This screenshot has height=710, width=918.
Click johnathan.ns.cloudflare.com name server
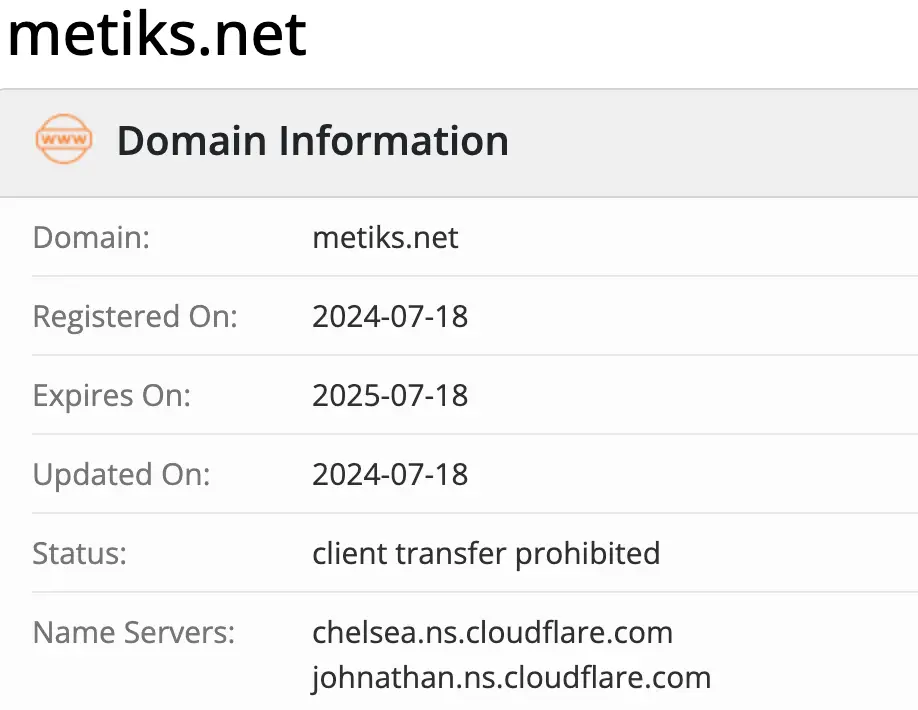(511, 677)
